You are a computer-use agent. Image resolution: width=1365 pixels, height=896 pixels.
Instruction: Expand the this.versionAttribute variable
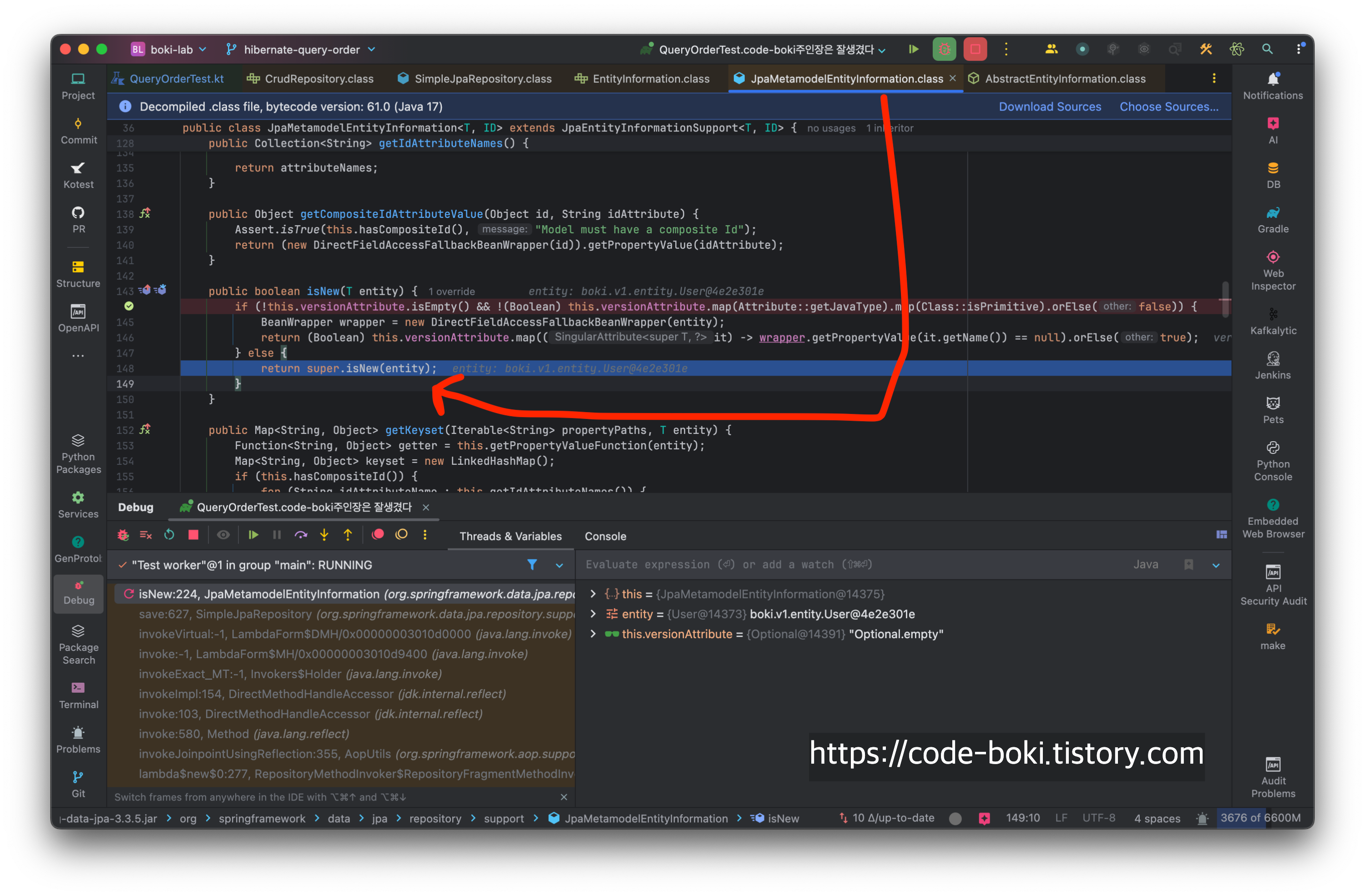[593, 634]
